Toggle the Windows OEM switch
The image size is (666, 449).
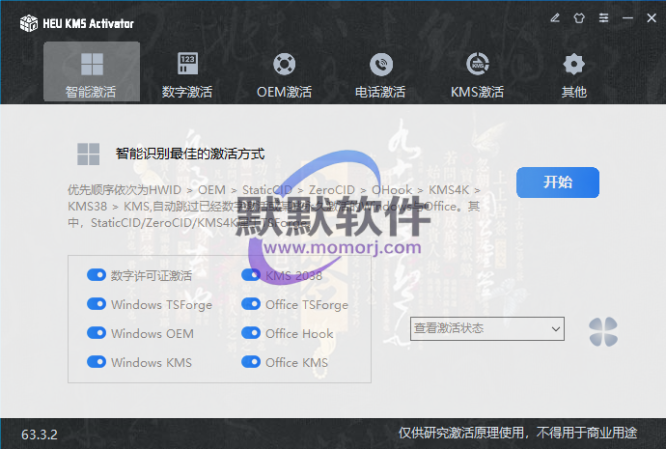[x=97, y=333]
